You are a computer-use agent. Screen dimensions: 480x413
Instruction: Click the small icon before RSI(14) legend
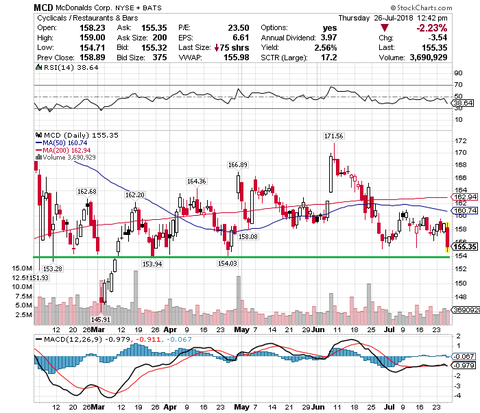coord(38,68)
